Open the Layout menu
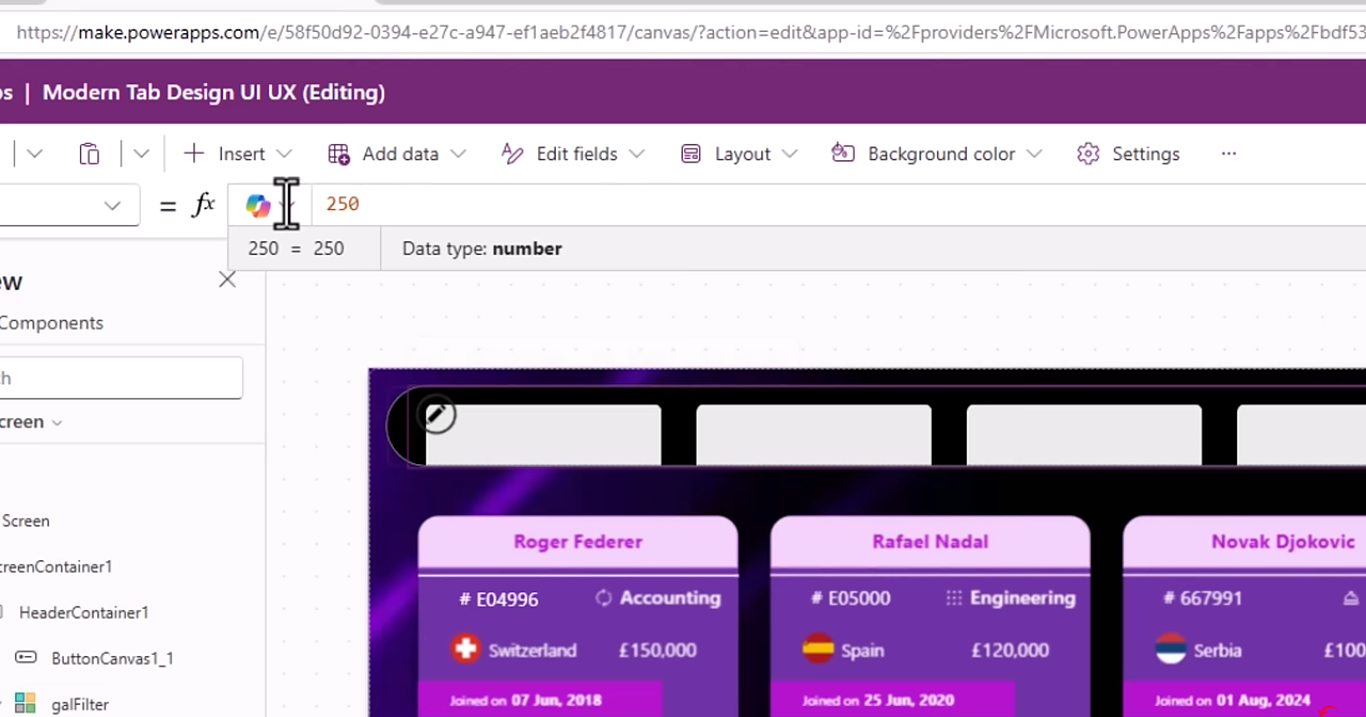Screen dimensions: 1366x717 click(739, 154)
